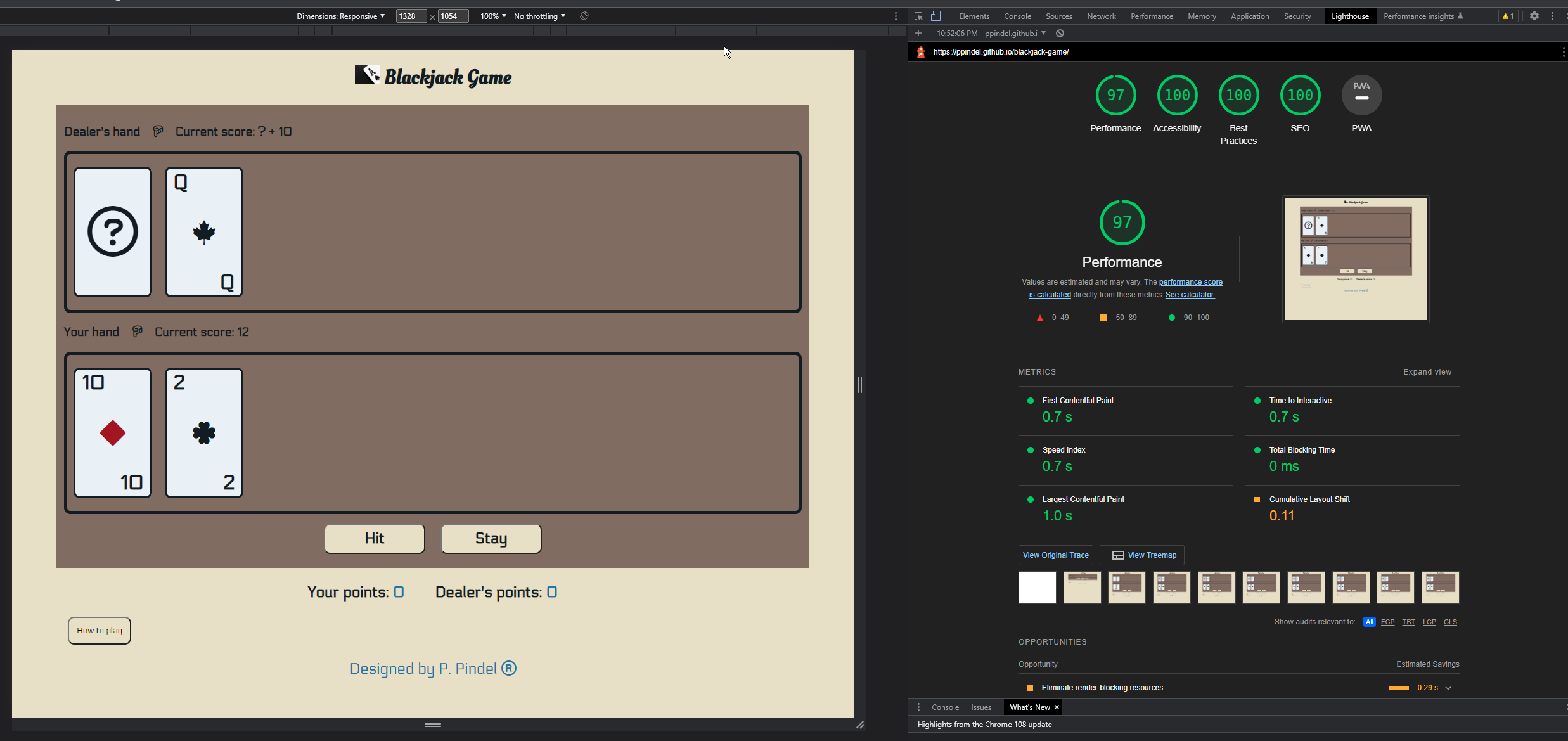Click the clear-reports block icon next to report dropdown

pos(1059,33)
